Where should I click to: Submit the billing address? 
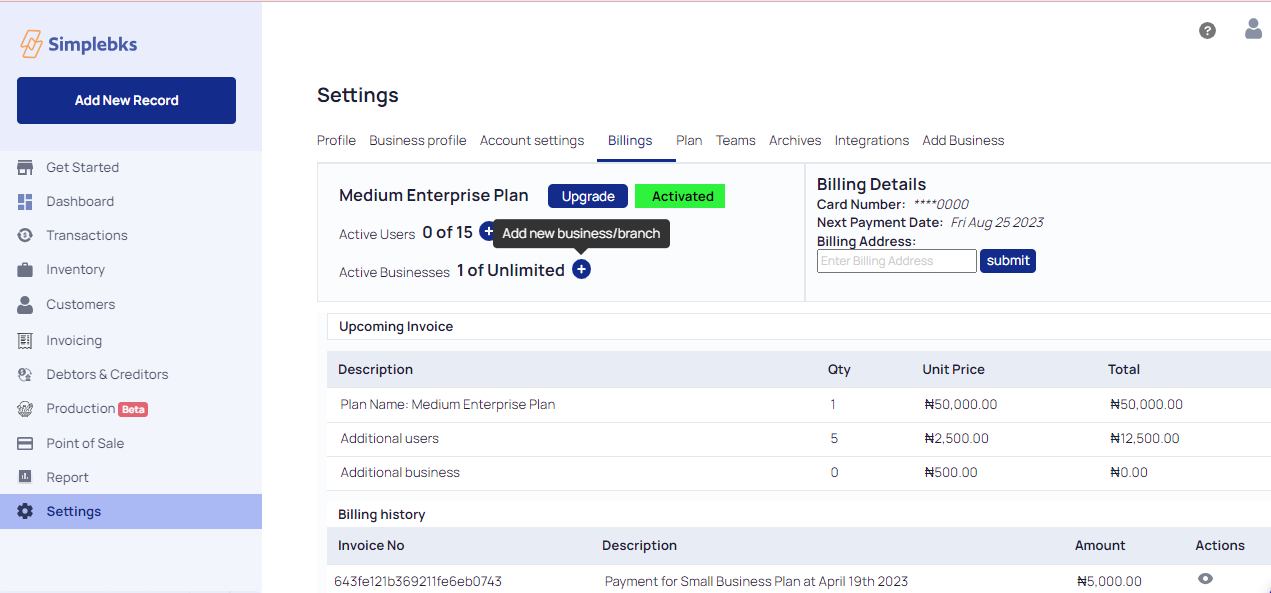pyautogui.click(x=1007, y=261)
